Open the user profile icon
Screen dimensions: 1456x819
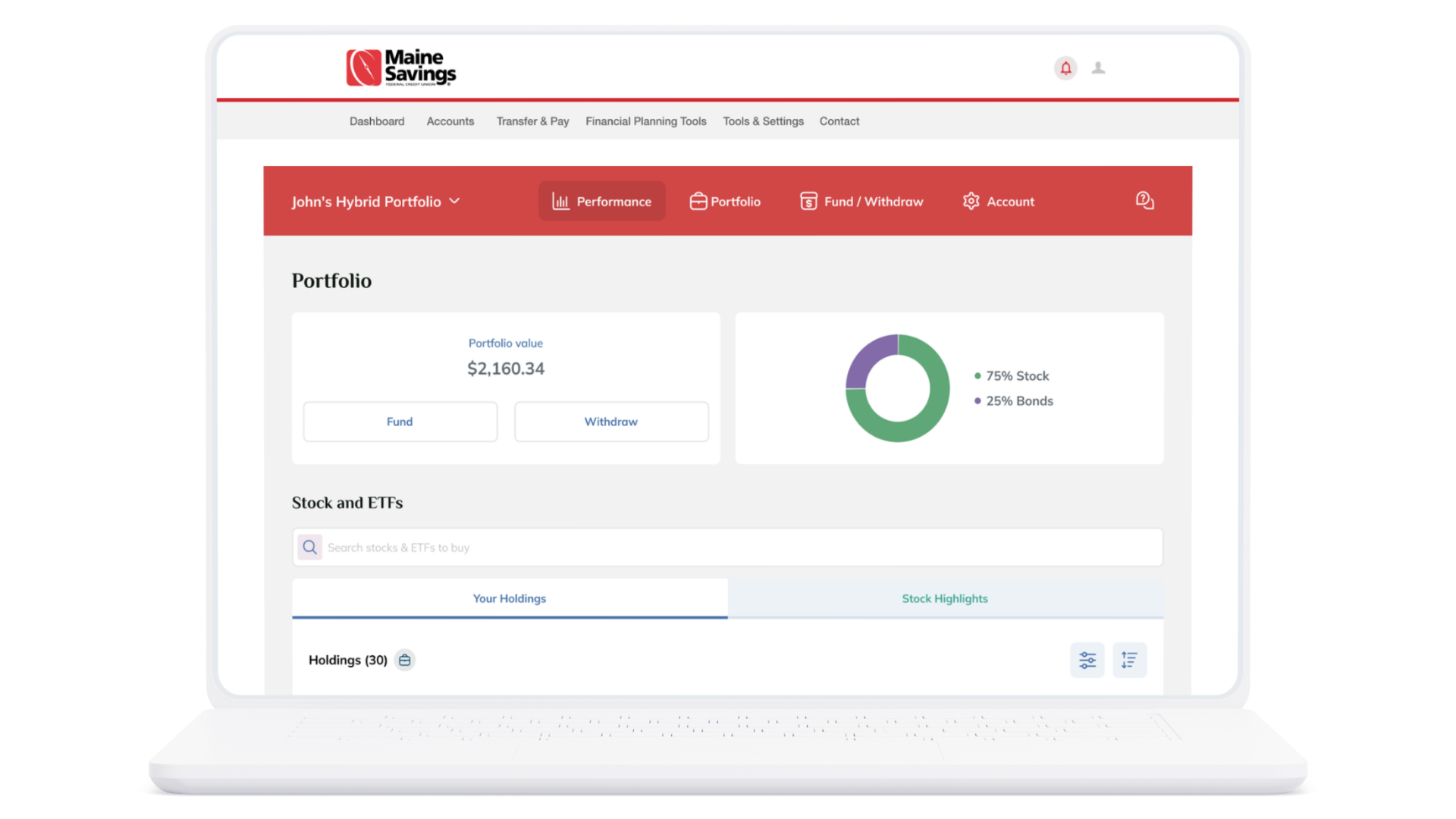tap(1098, 68)
